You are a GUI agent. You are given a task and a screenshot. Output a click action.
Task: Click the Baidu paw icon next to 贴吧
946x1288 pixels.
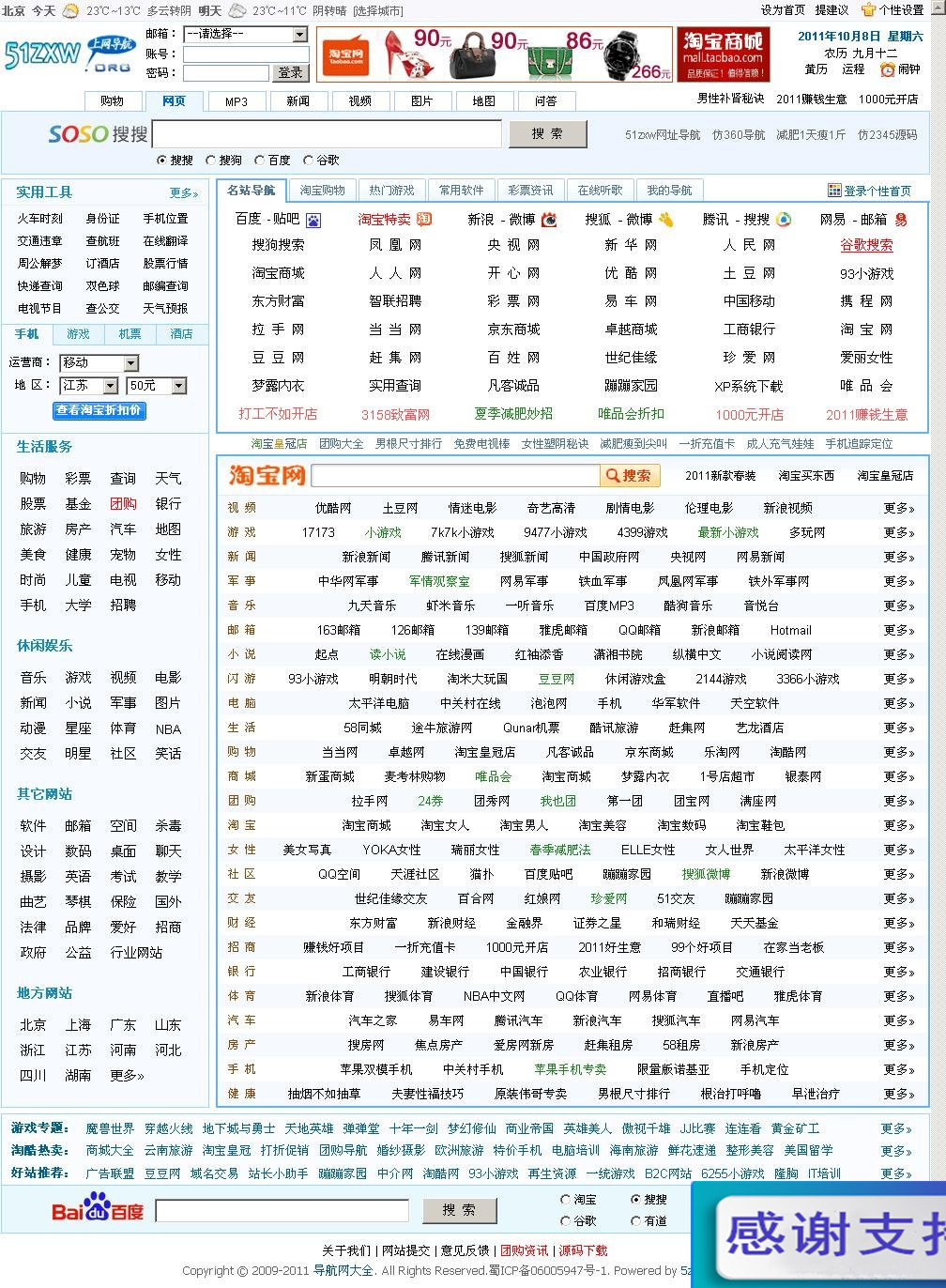pyautogui.click(x=313, y=220)
